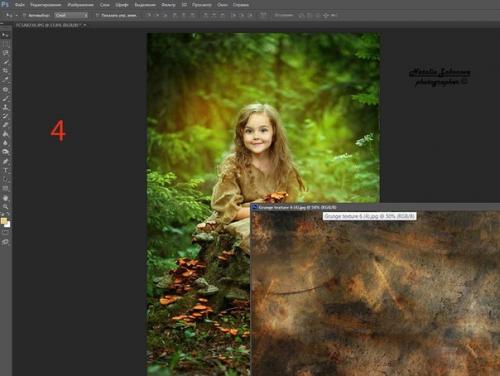Select the Pen tool

5,161
